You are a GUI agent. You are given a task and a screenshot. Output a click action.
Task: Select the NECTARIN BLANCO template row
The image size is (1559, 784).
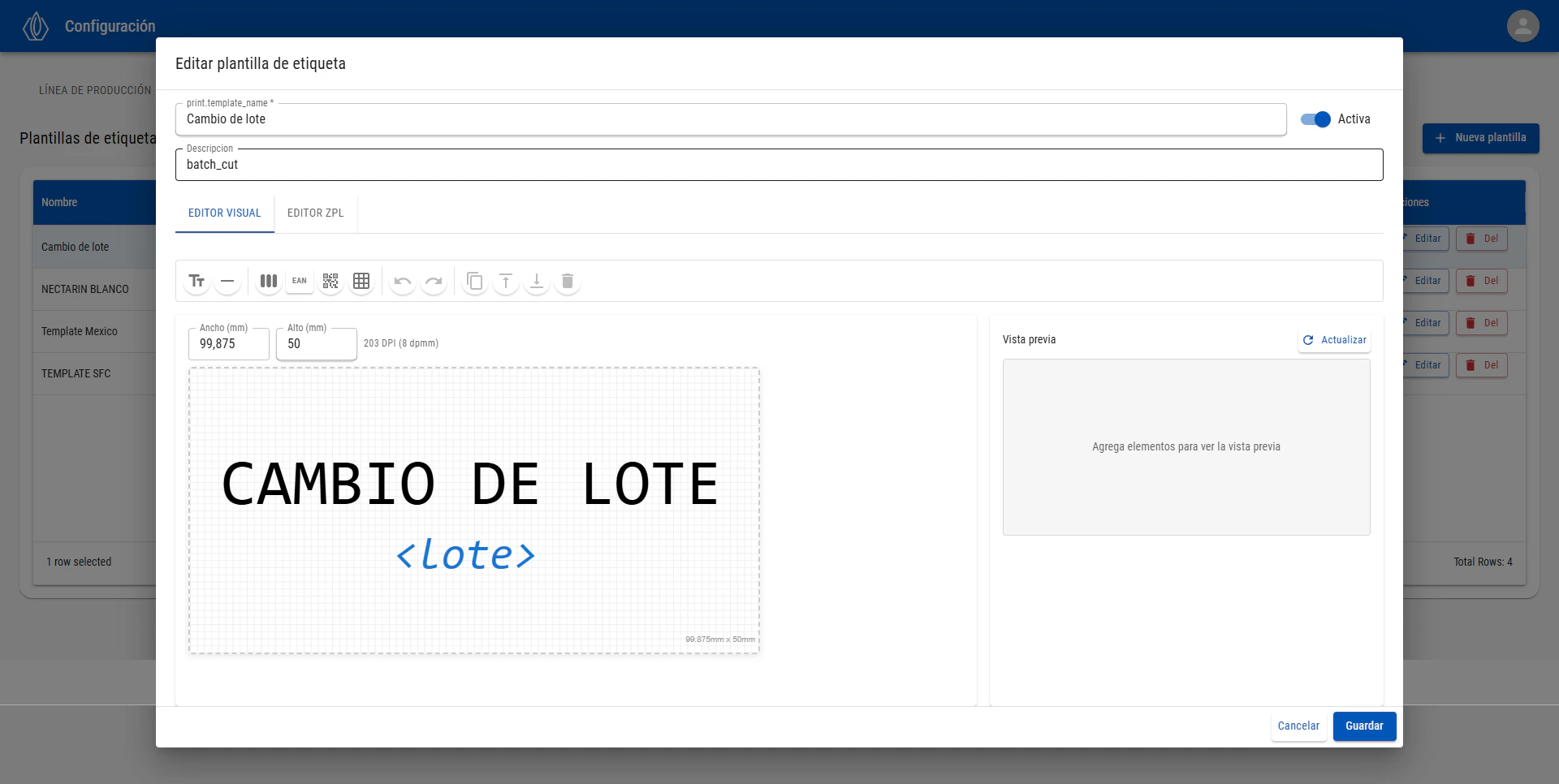coord(85,289)
